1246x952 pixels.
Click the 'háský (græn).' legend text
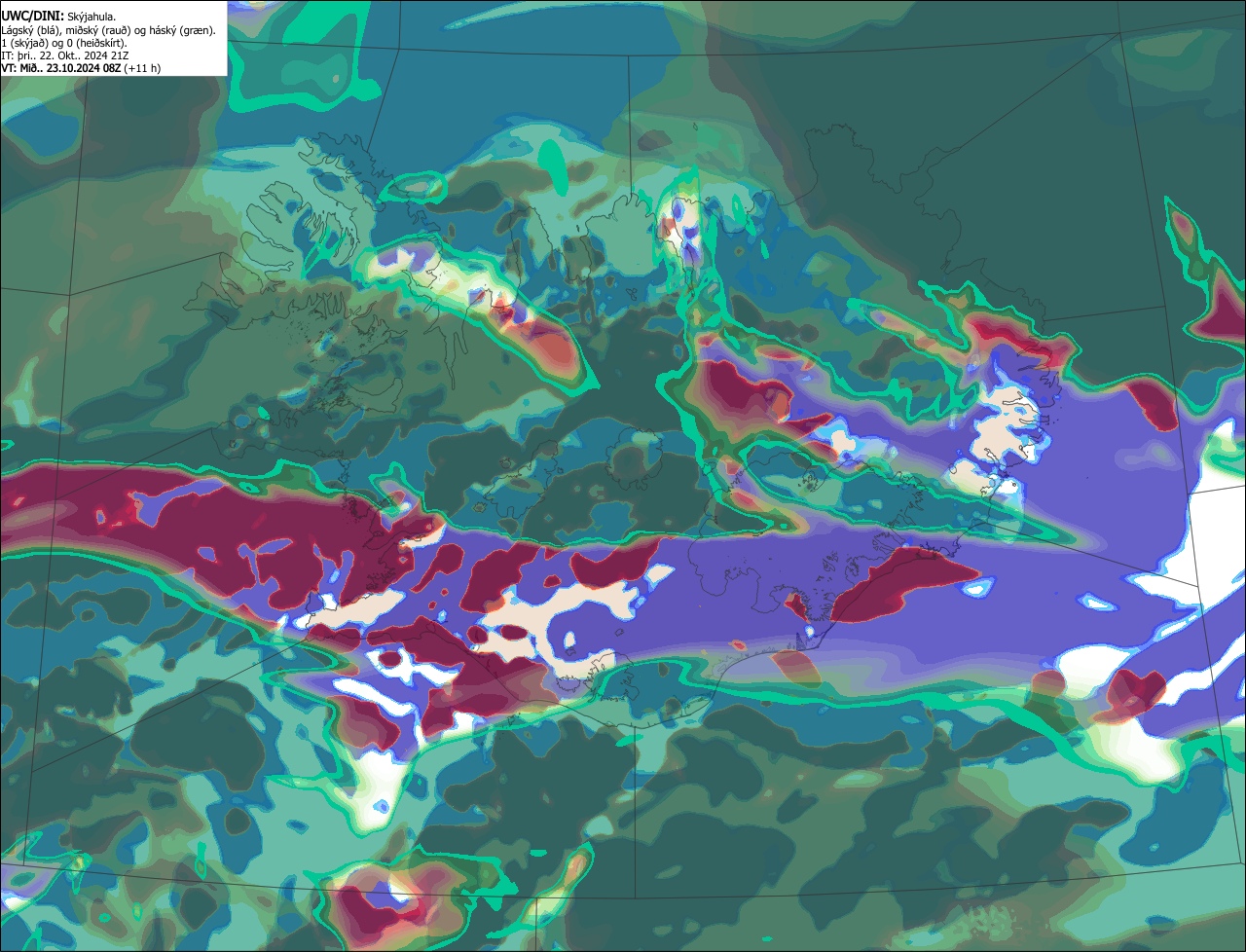pos(182,31)
